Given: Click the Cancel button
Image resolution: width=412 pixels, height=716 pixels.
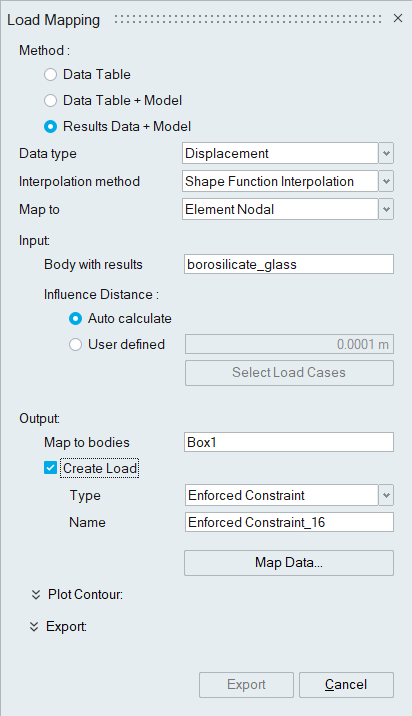Looking at the screenshot, I should point(346,684).
